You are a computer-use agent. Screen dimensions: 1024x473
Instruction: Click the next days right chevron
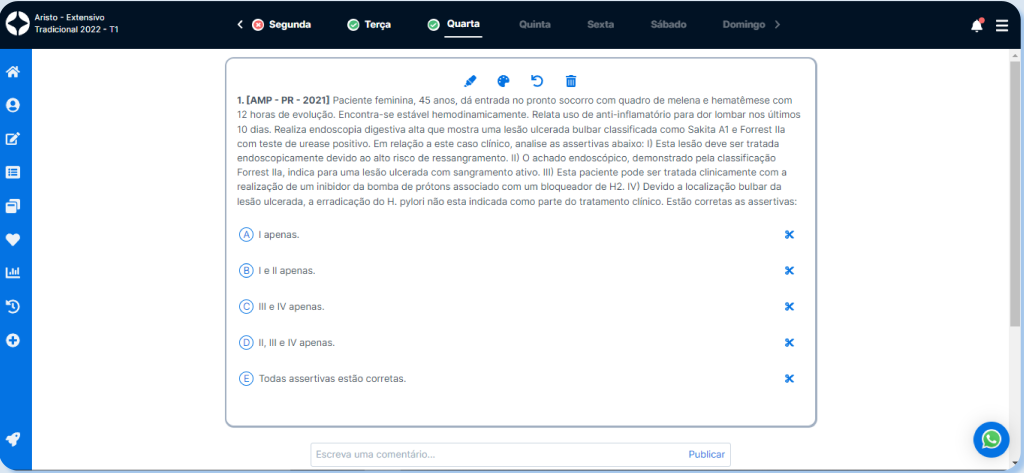click(778, 24)
